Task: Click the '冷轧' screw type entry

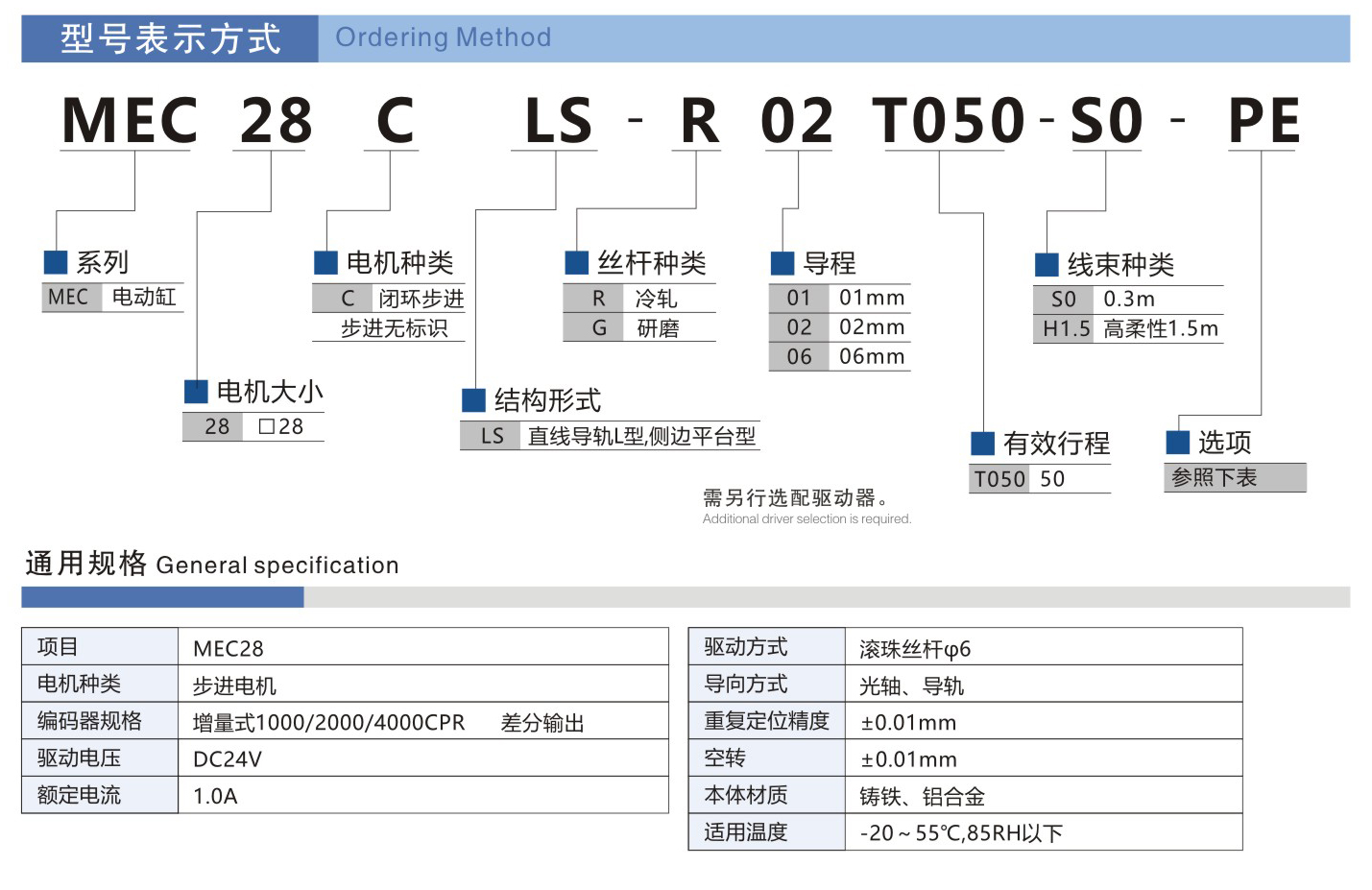Action: [657, 299]
